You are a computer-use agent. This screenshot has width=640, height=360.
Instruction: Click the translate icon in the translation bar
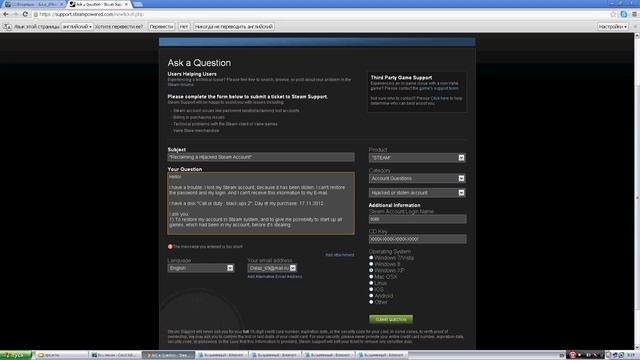pyautogui.click(x=7, y=27)
